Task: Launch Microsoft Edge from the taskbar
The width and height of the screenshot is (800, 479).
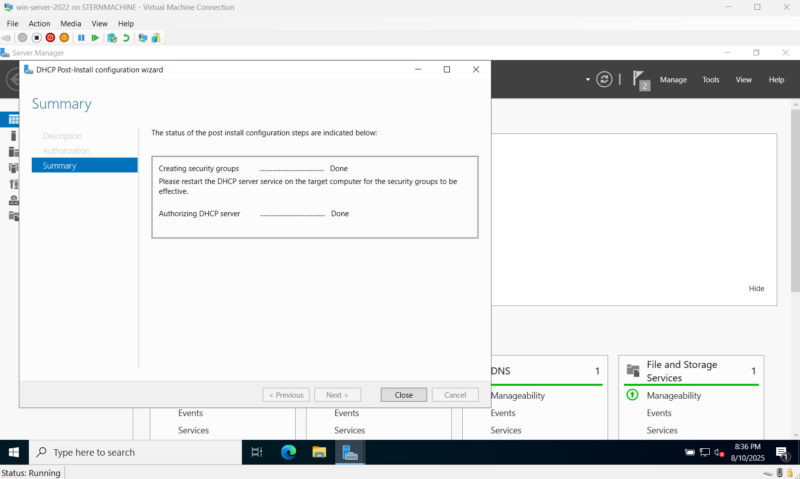Action: pyautogui.click(x=288, y=452)
